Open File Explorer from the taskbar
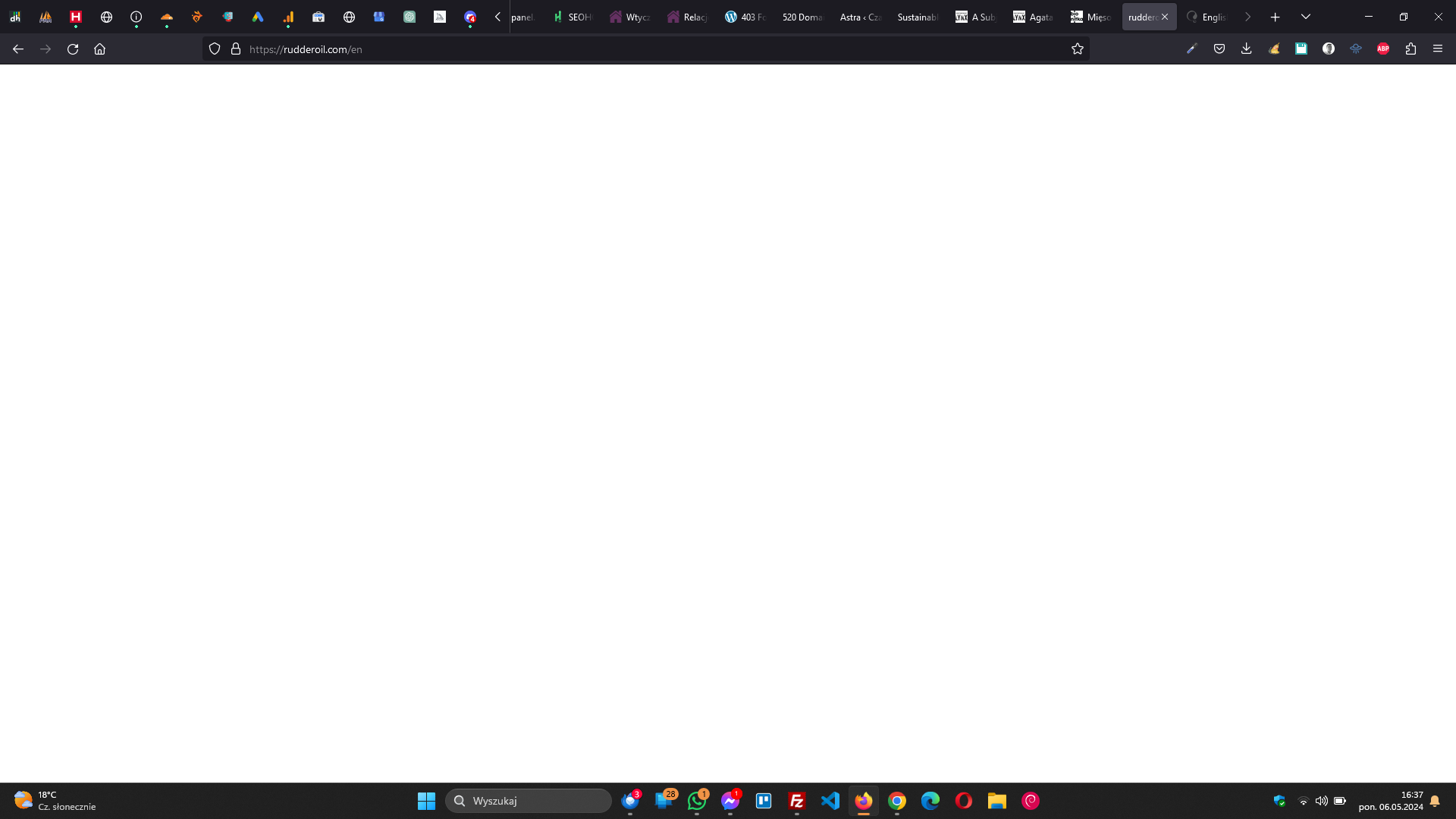 pos(997,801)
